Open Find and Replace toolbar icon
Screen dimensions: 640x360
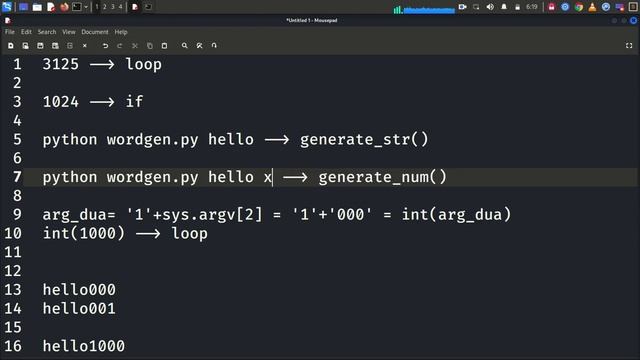tap(199, 46)
